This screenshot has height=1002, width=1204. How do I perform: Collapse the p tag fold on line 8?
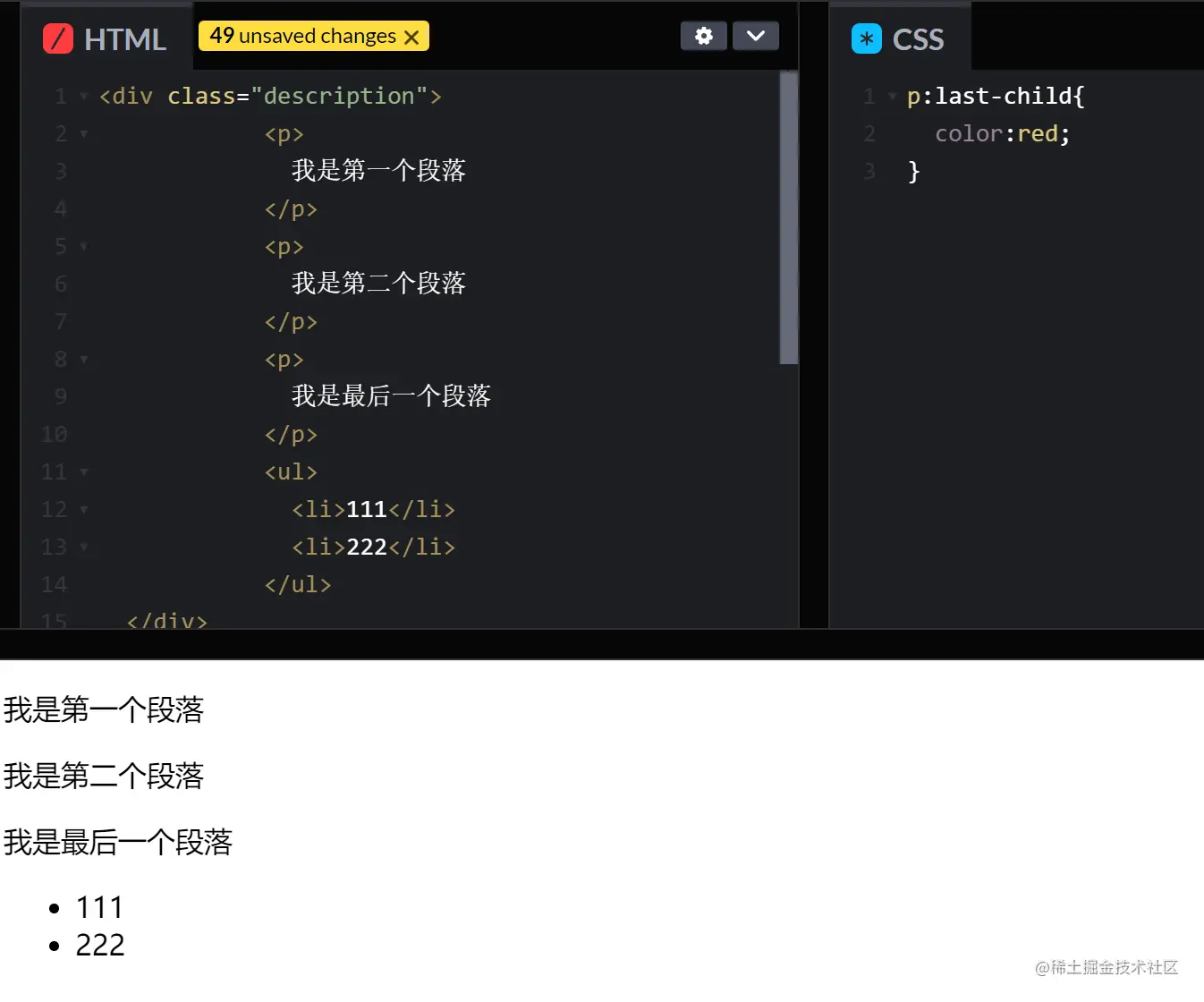click(84, 359)
